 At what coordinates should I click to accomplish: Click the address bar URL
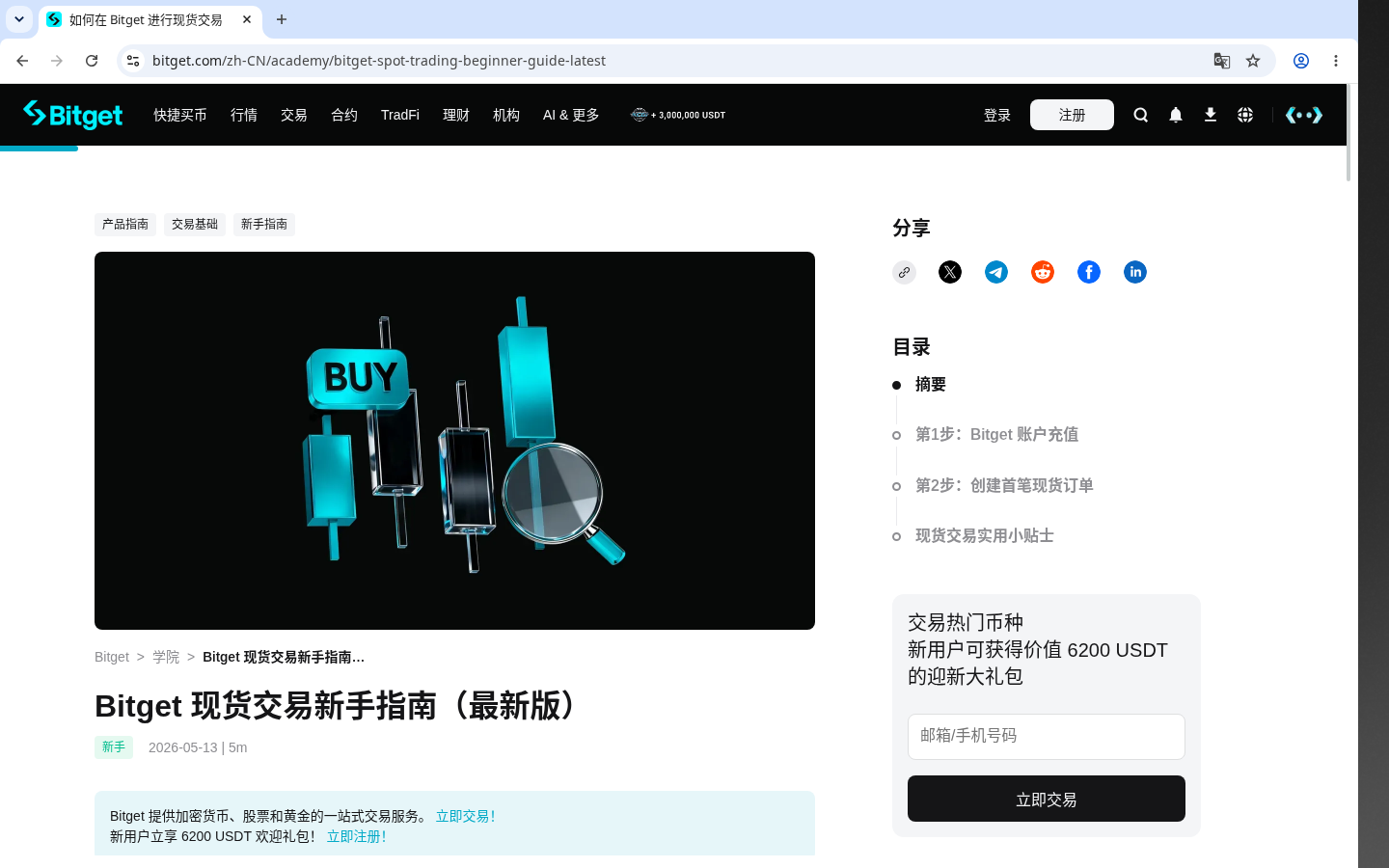pyautogui.click(x=379, y=61)
